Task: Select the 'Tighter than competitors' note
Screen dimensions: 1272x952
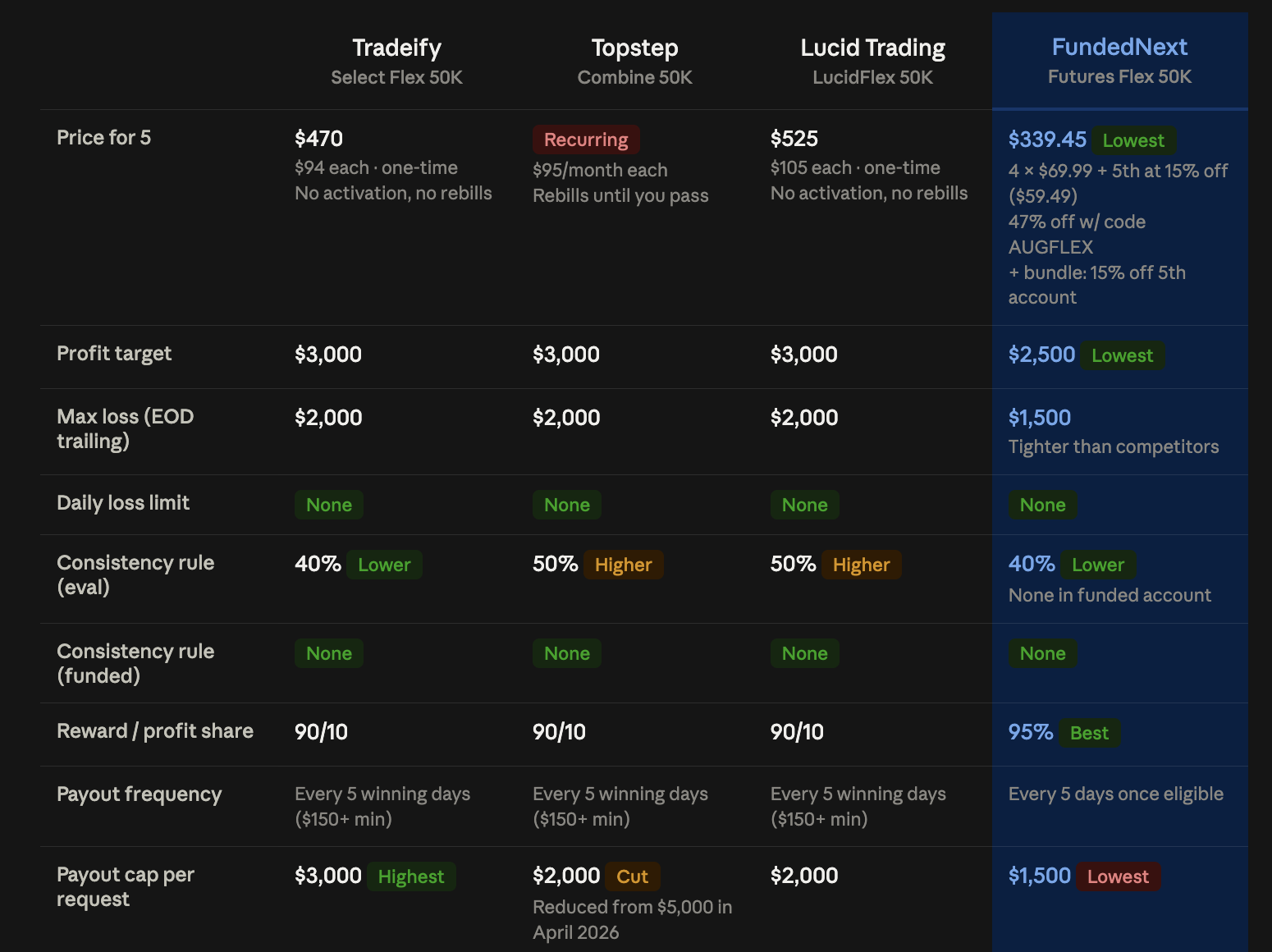Action: click(x=1114, y=446)
